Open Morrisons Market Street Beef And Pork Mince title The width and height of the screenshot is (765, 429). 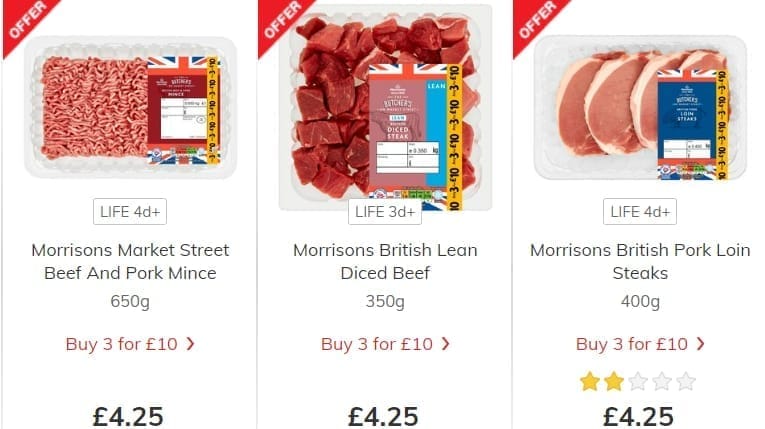[130, 262]
